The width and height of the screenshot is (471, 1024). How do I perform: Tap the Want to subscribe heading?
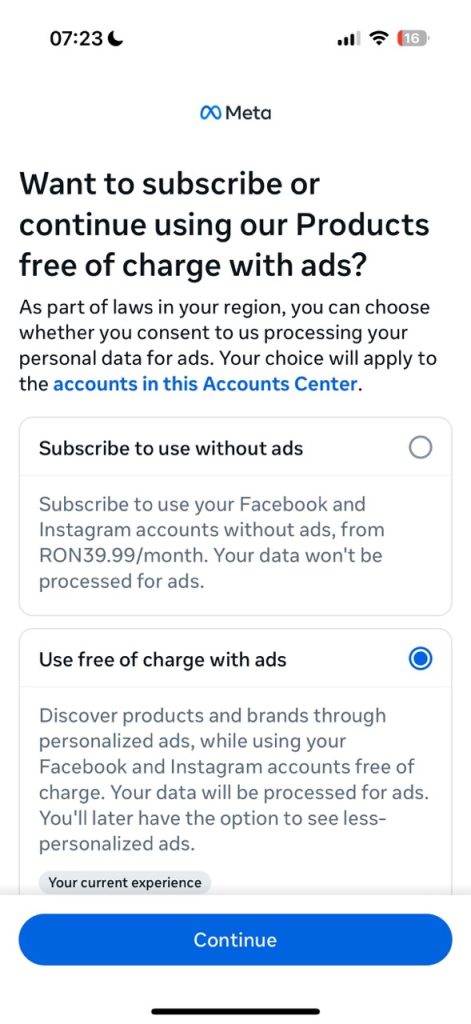[224, 225]
